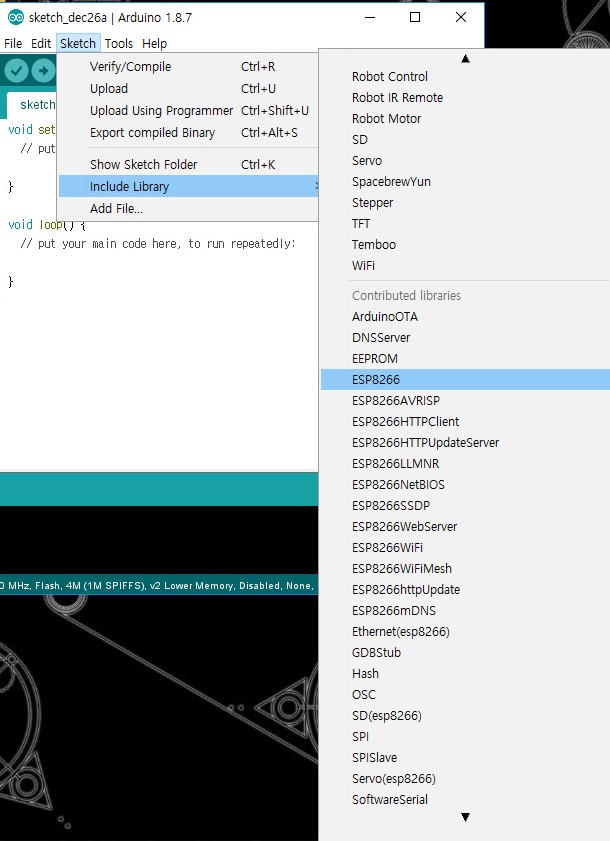Image resolution: width=610 pixels, height=841 pixels.
Task: Select Add File... menu entry
Action: 116,209
